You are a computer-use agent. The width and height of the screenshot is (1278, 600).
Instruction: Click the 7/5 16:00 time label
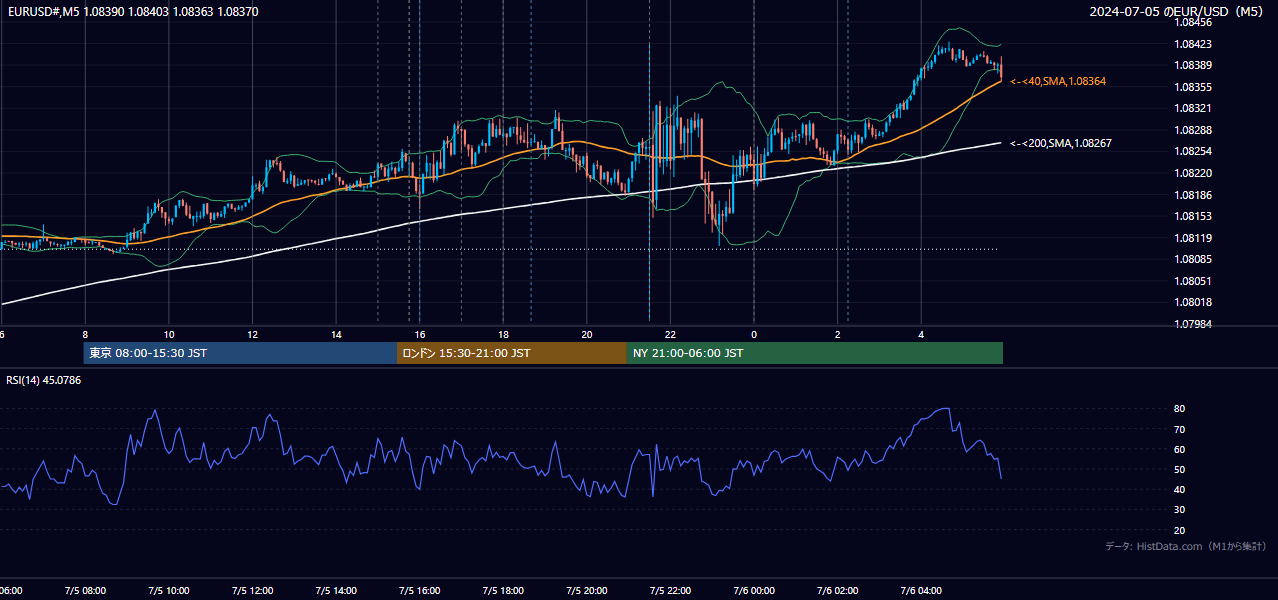[x=419, y=591]
